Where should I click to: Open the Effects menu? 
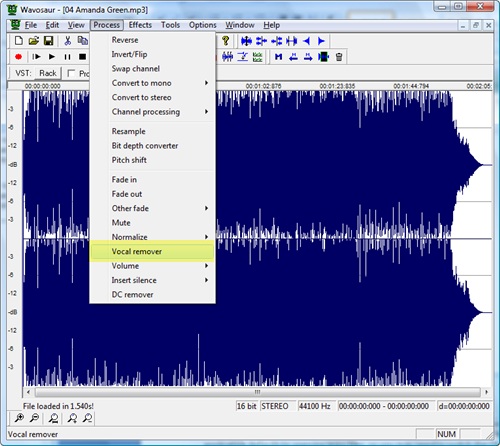(x=140, y=25)
